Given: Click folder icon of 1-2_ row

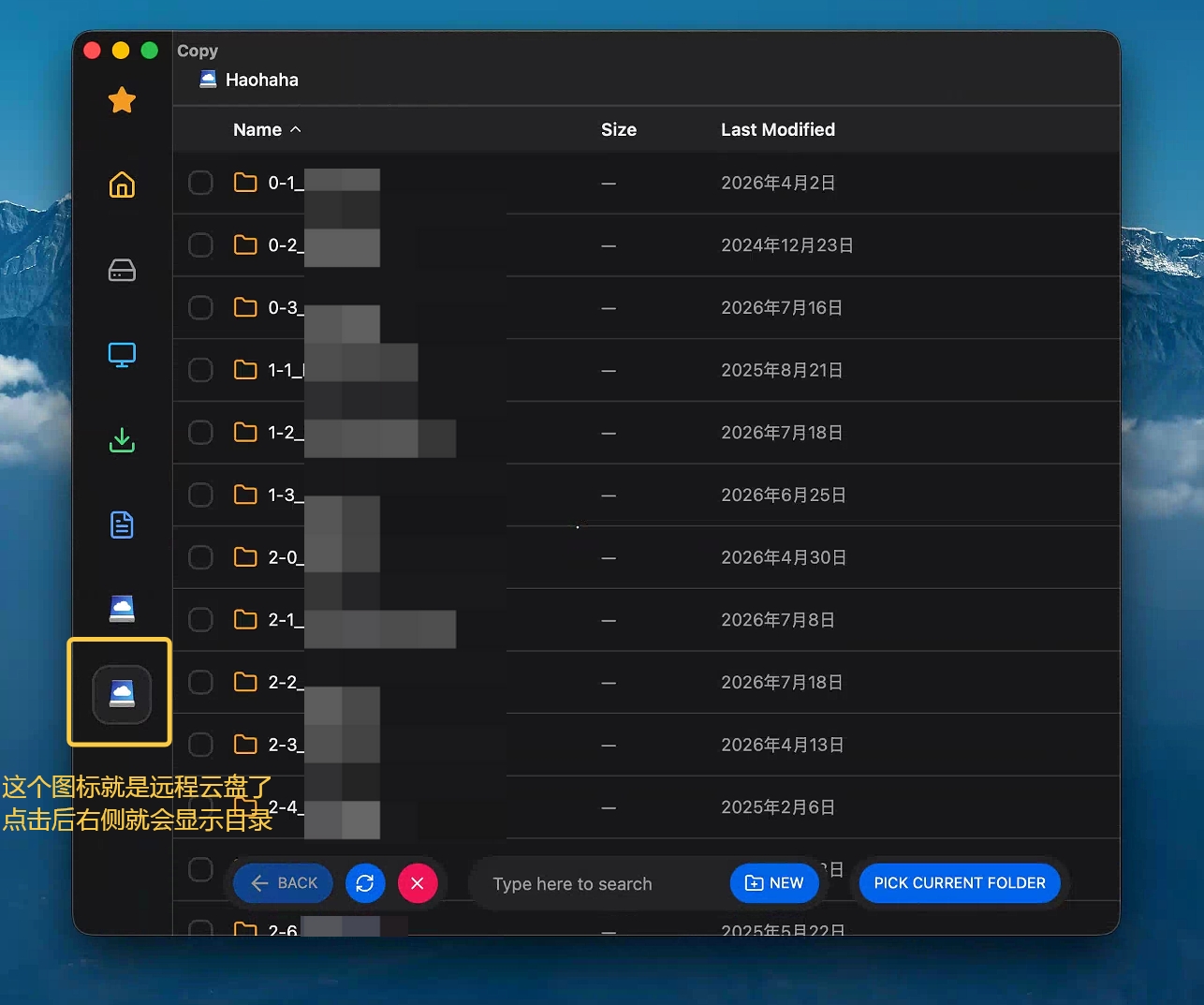Looking at the screenshot, I should pyautogui.click(x=245, y=432).
